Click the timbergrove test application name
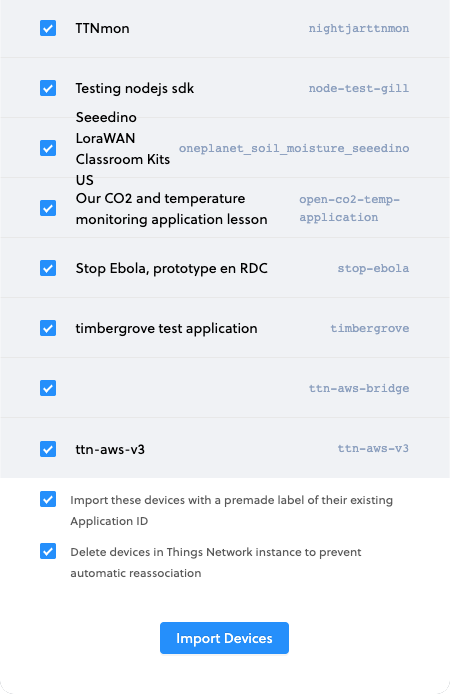Image resolution: width=450 pixels, height=694 pixels. click(x=166, y=328)
